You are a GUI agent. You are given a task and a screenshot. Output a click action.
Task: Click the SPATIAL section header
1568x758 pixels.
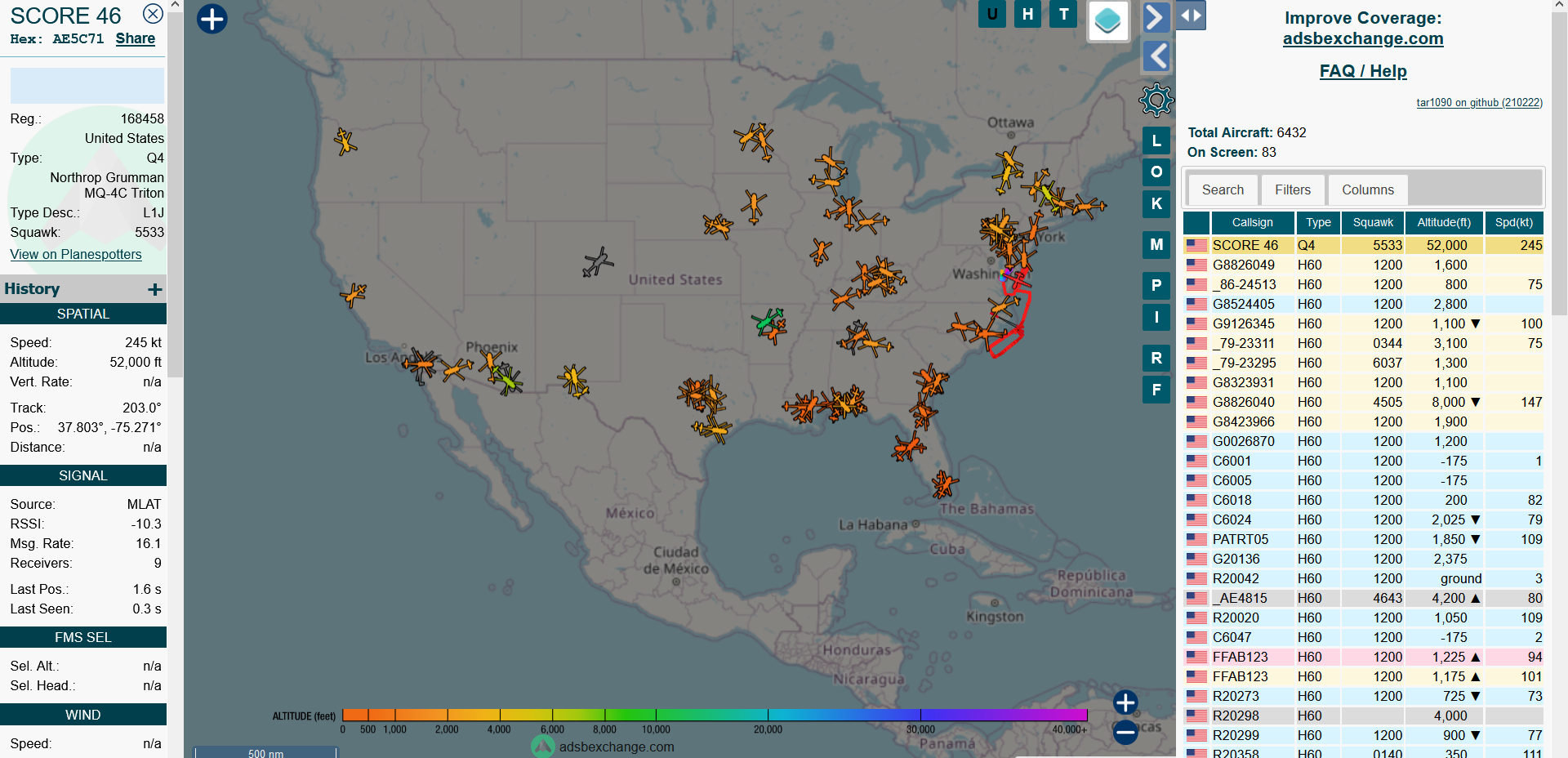coord(83,314)
